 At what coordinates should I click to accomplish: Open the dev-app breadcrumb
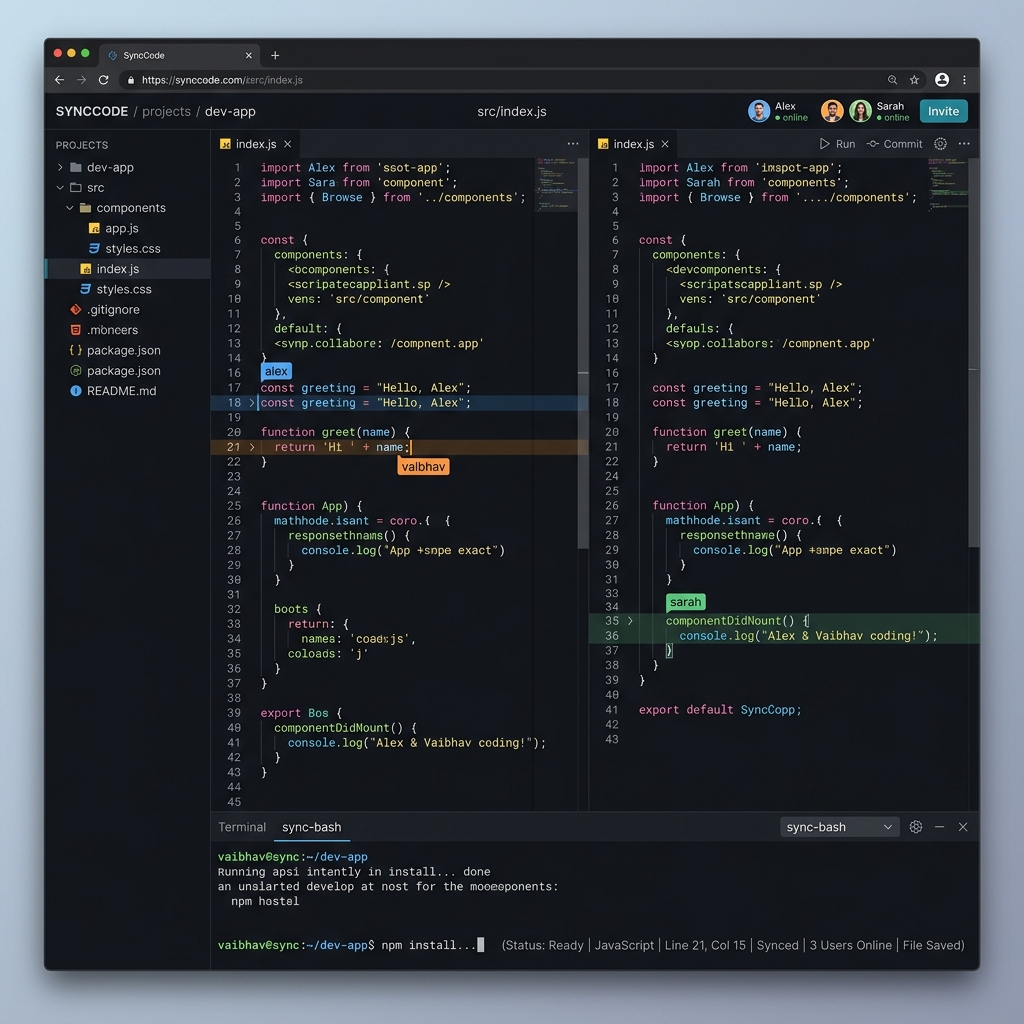click(x=231, y=112)
